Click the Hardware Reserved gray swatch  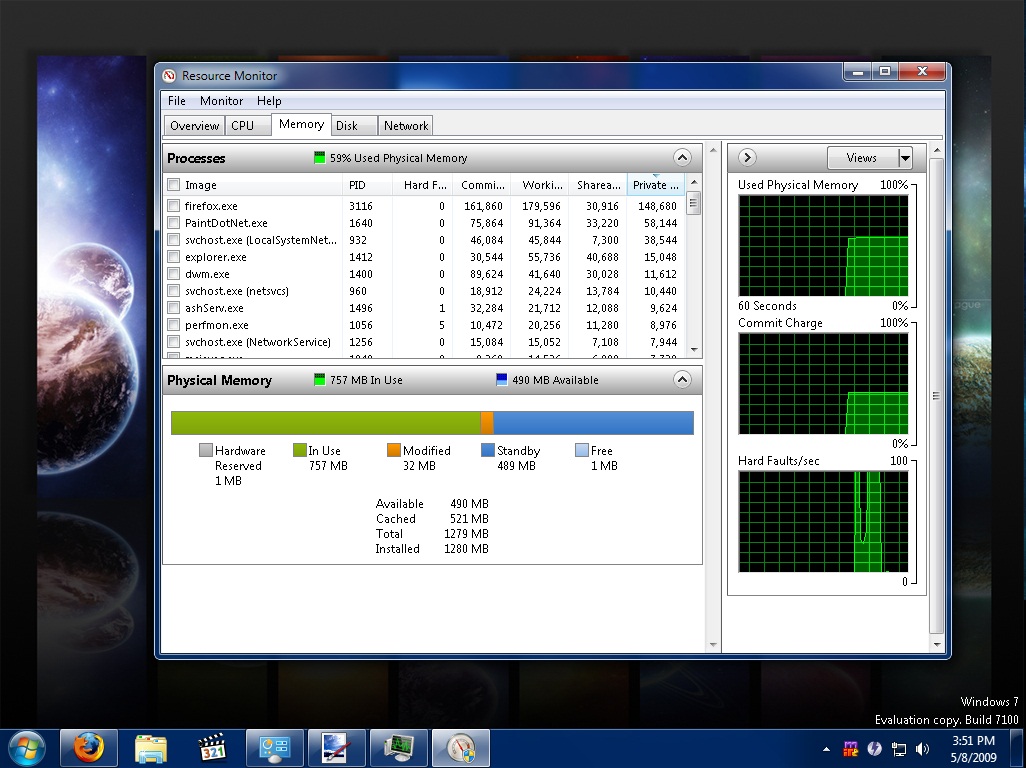coord(205,450)
